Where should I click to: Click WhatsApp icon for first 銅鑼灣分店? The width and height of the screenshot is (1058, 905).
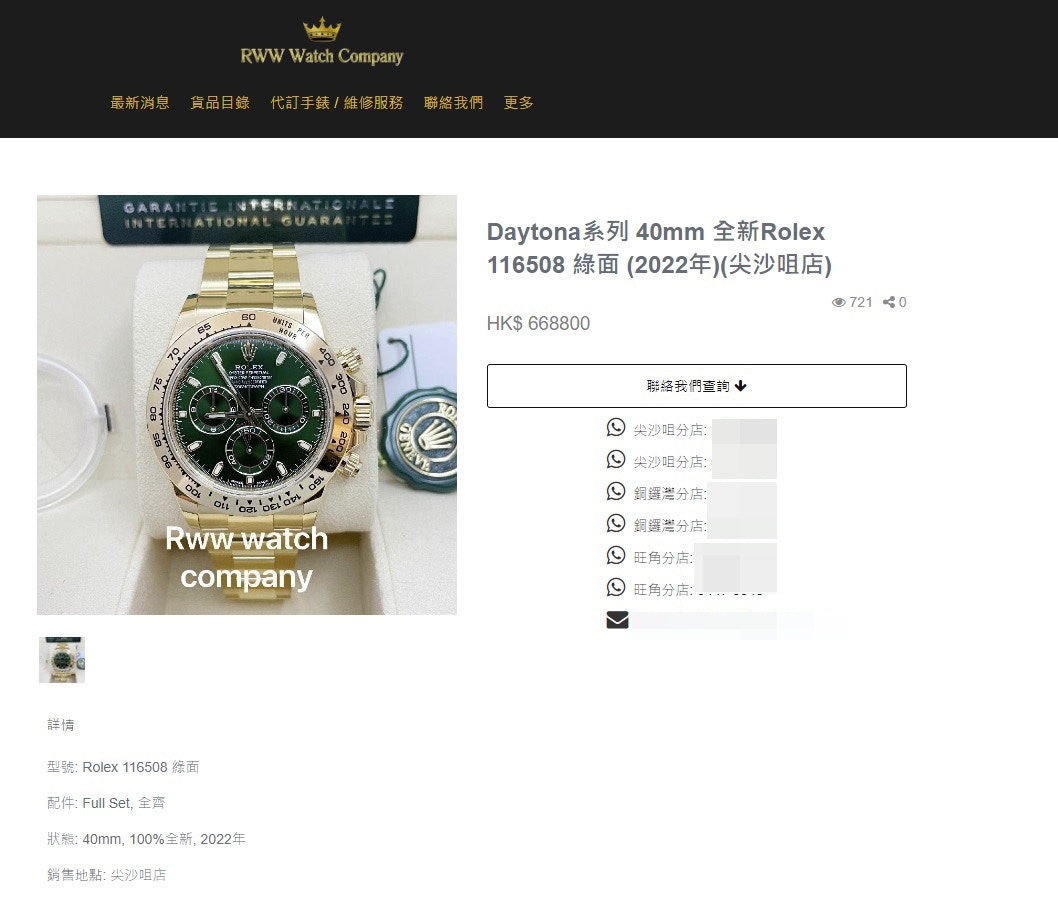point(615,491)
